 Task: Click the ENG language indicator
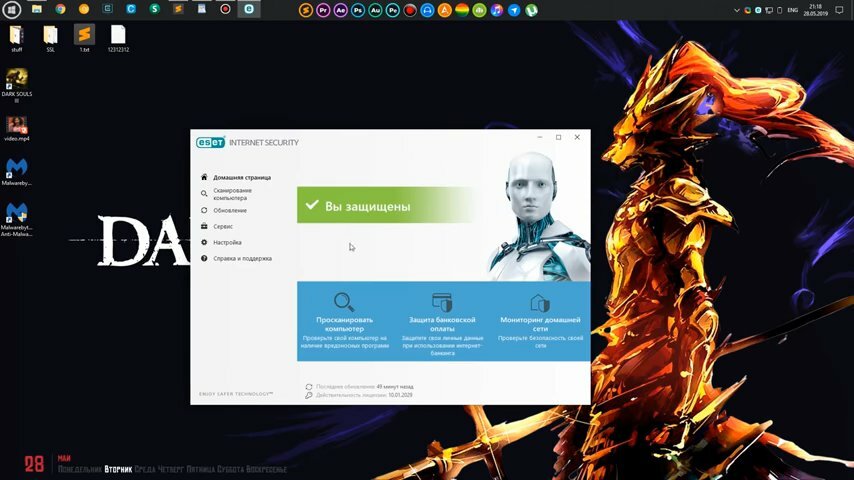(x=793, y=10)
